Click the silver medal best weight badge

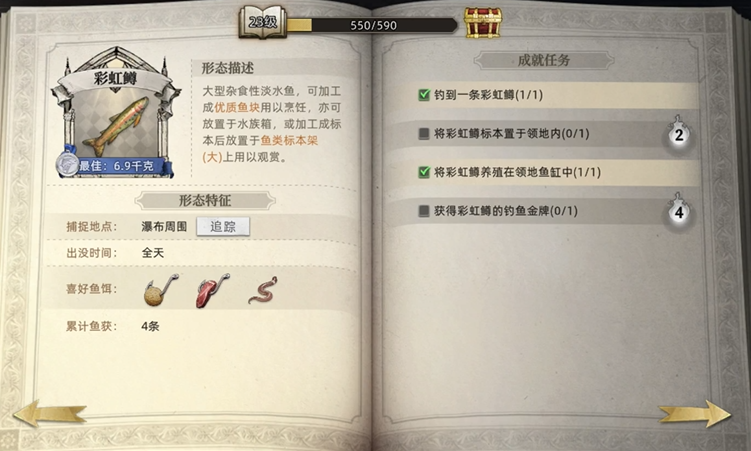pyautogui.click(x=67, y=165)
